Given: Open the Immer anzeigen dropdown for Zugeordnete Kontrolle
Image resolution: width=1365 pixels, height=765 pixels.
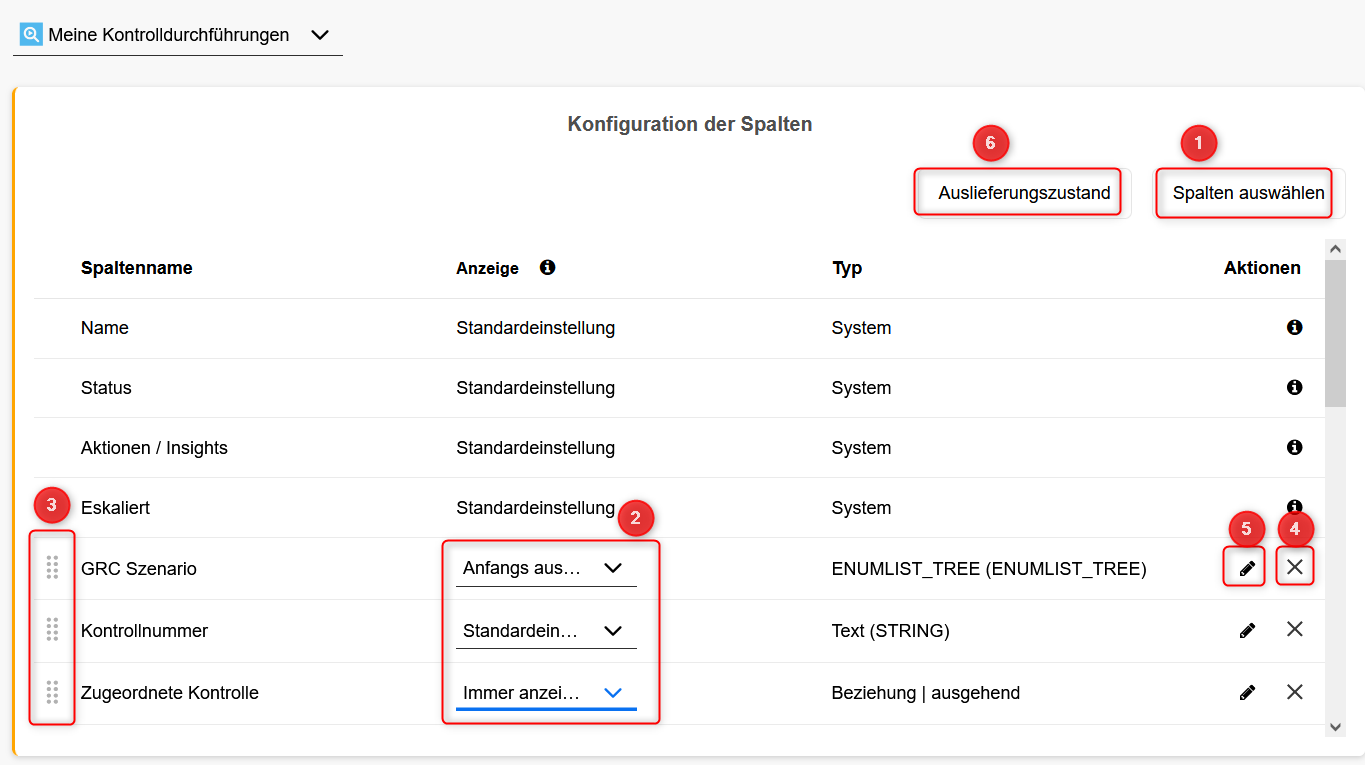Looking at the screenshot, I should pyautogui.click(x=545, y=692).
